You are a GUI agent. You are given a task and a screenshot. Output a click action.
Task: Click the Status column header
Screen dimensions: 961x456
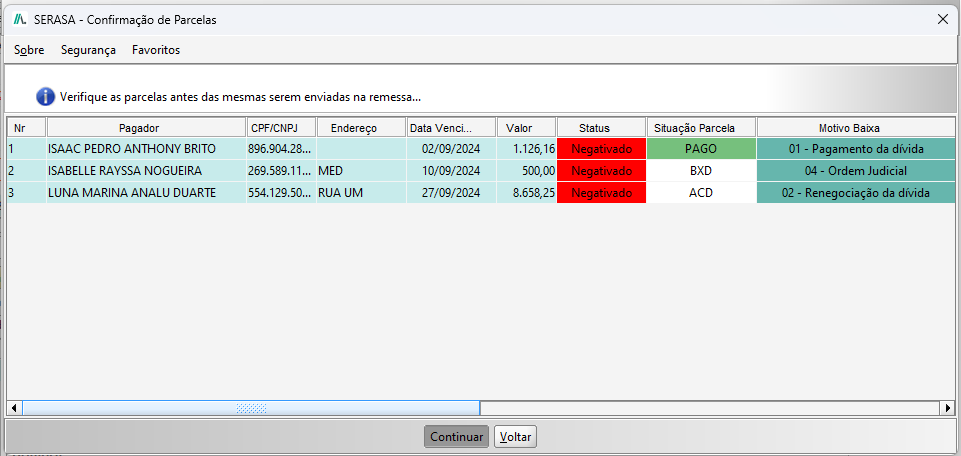(x=601, y=128)
